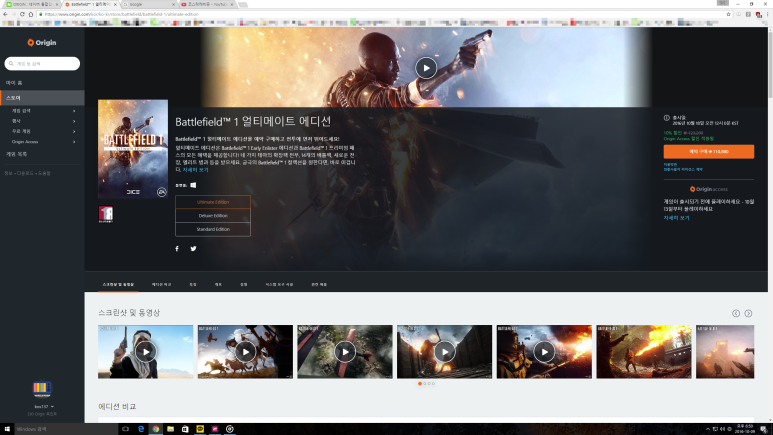Switch to the 스크린샷 및 동영상 tab
Viewport: 773px width, 435px height.
coord(118,285)
